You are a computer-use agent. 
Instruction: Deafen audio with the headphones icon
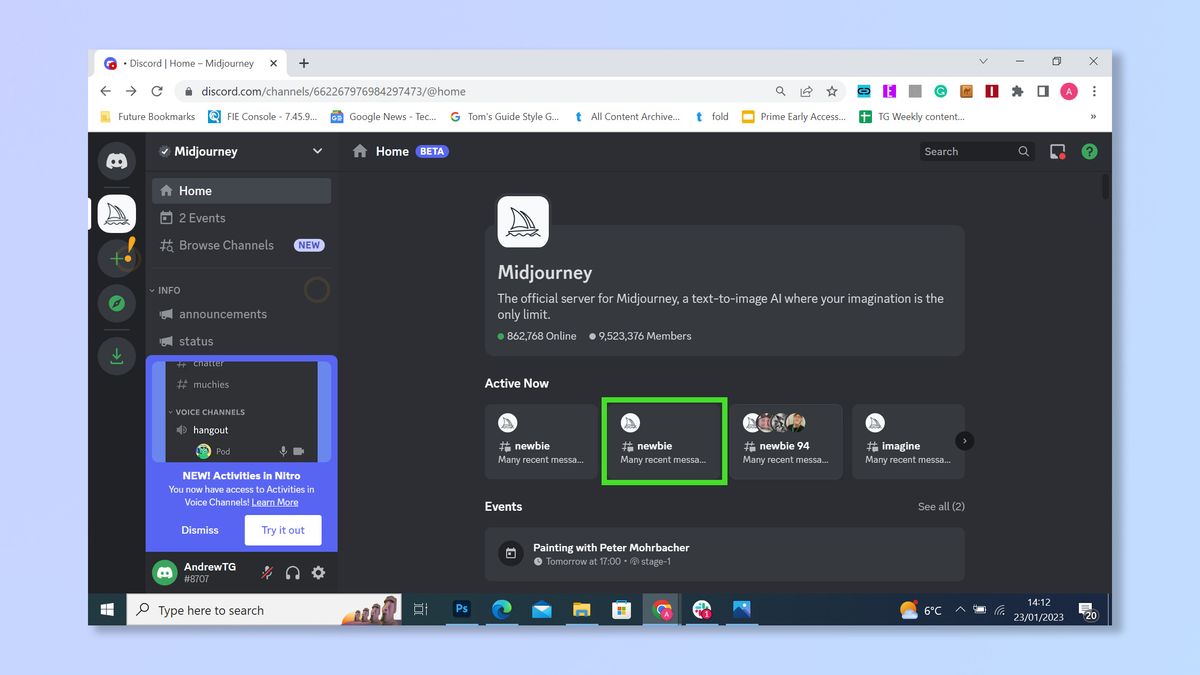pos(294,572)
